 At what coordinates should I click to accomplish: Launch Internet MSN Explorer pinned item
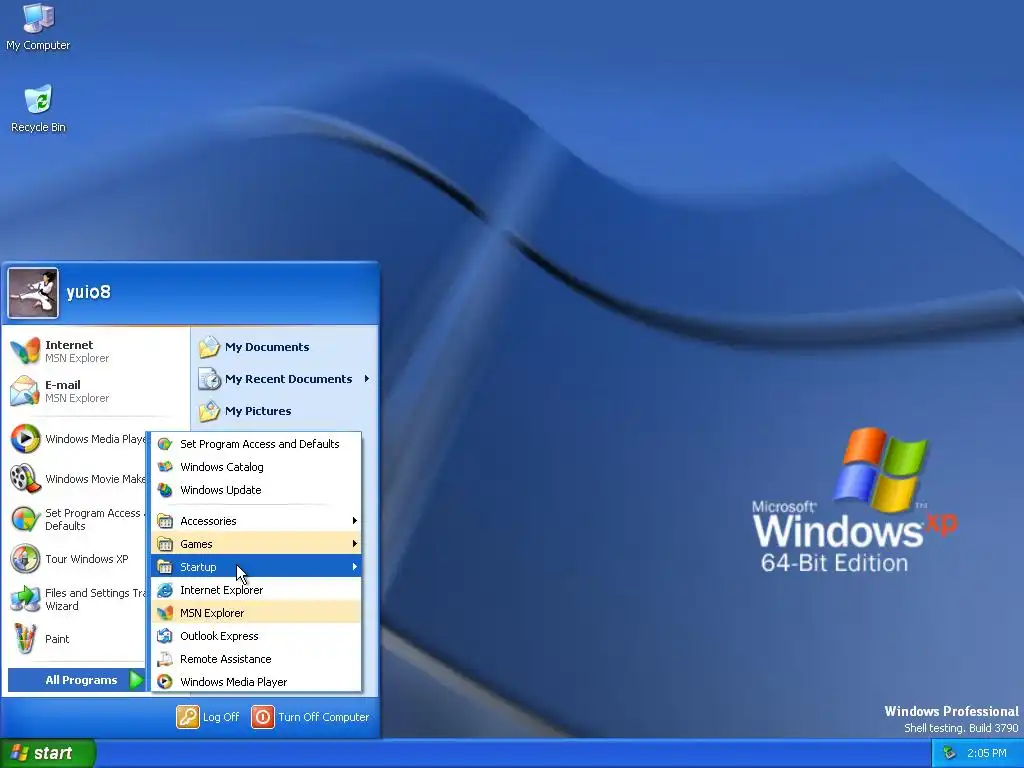97,351
